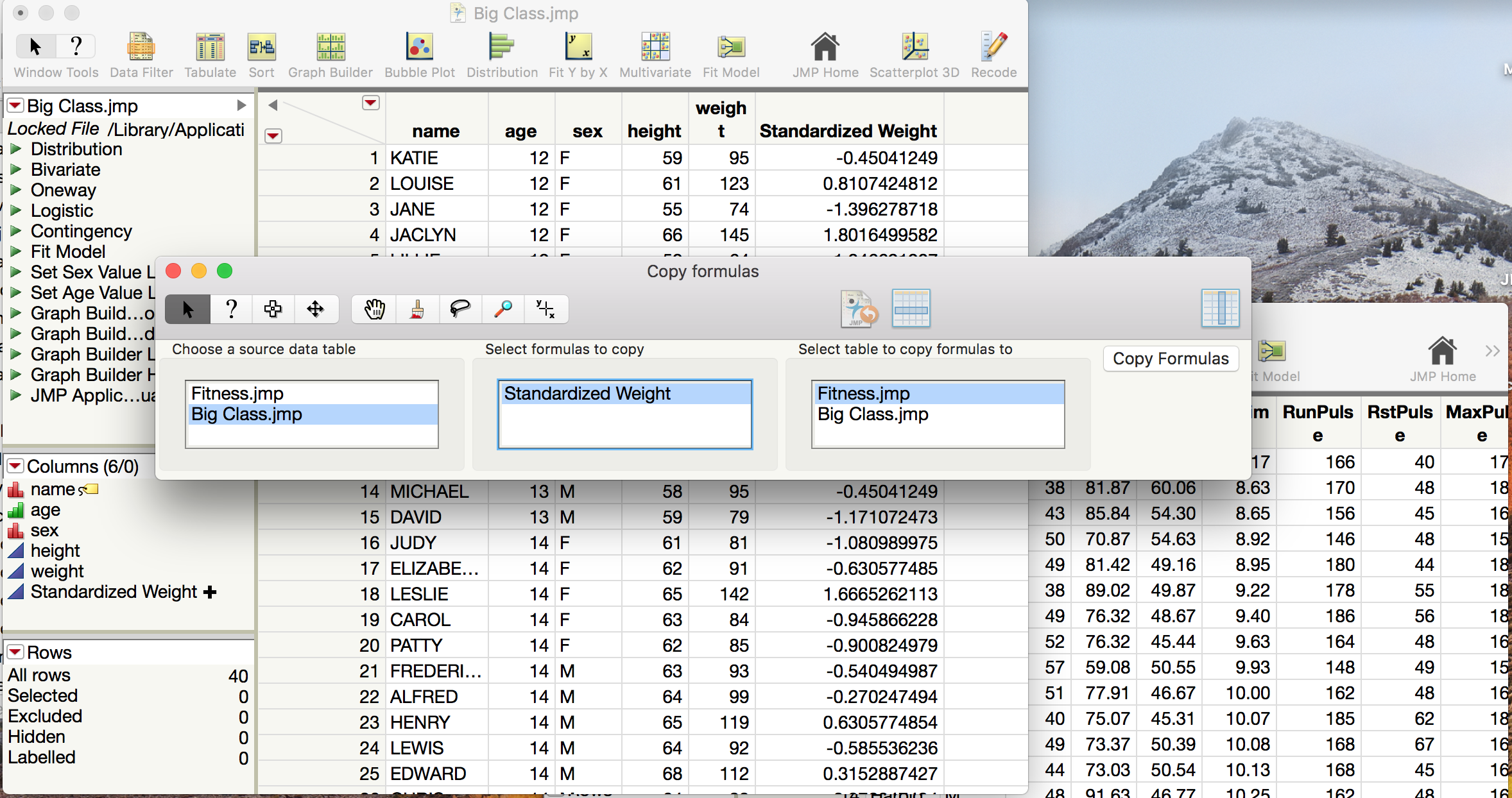This screenshot has width=1512, height=798.
Task: Click the Standardized Weight column header
Action: point(848,131)
